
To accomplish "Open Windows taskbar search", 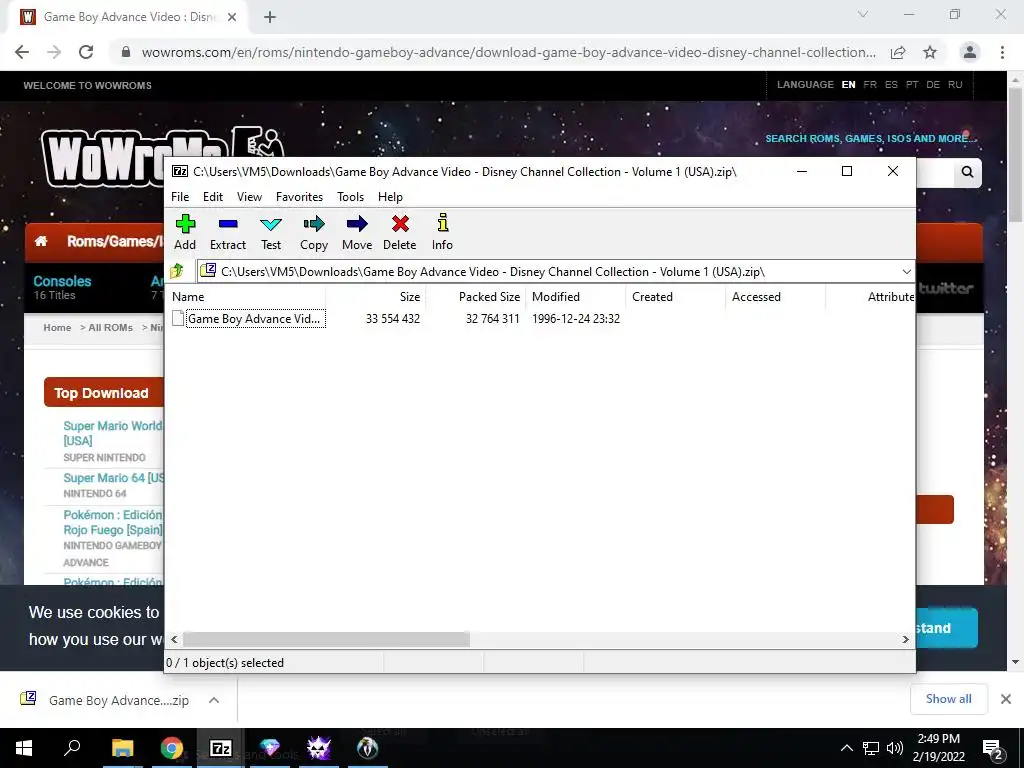I will coord(72,748).
